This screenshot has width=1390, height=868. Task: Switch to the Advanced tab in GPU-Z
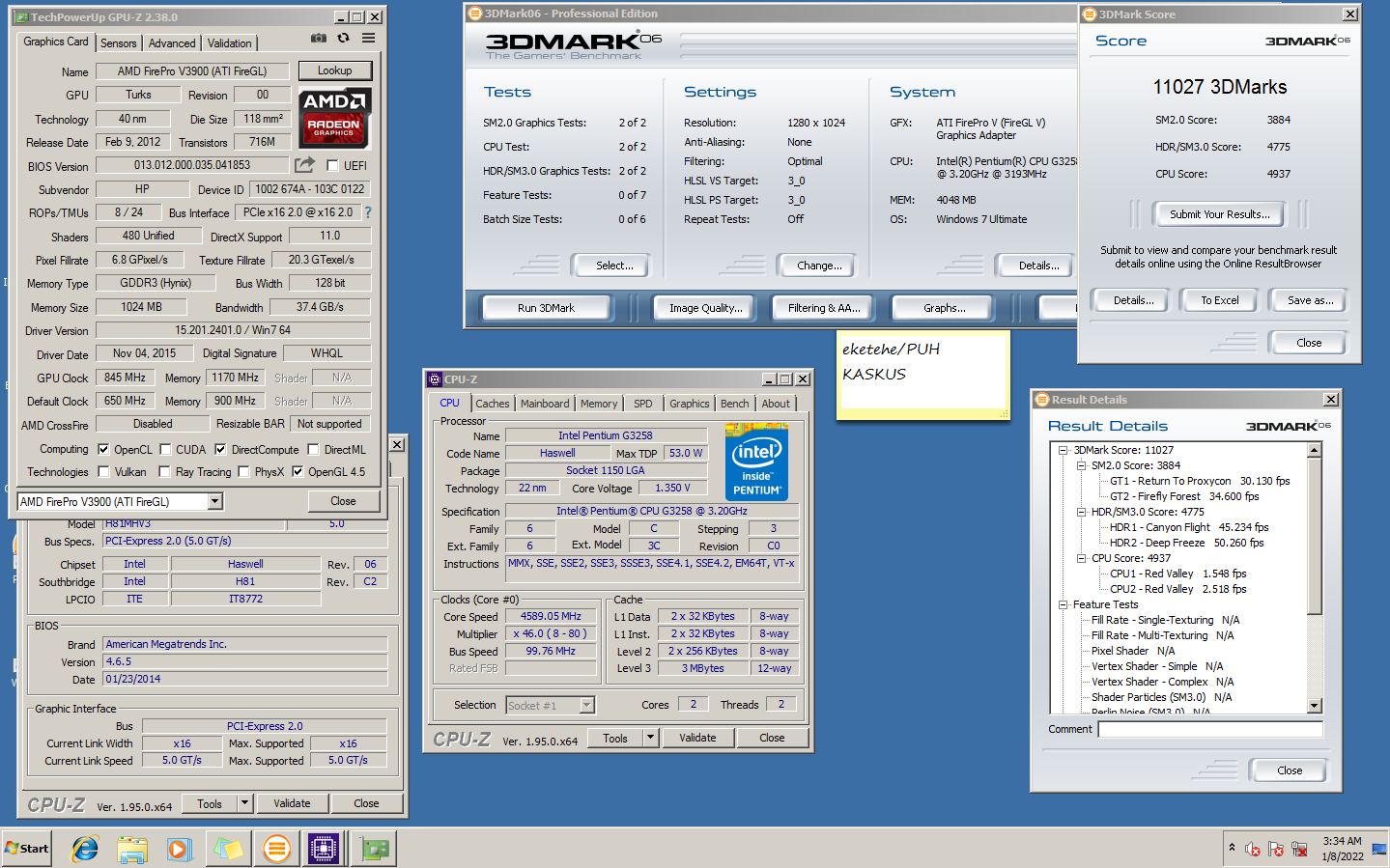pos(172,43)
